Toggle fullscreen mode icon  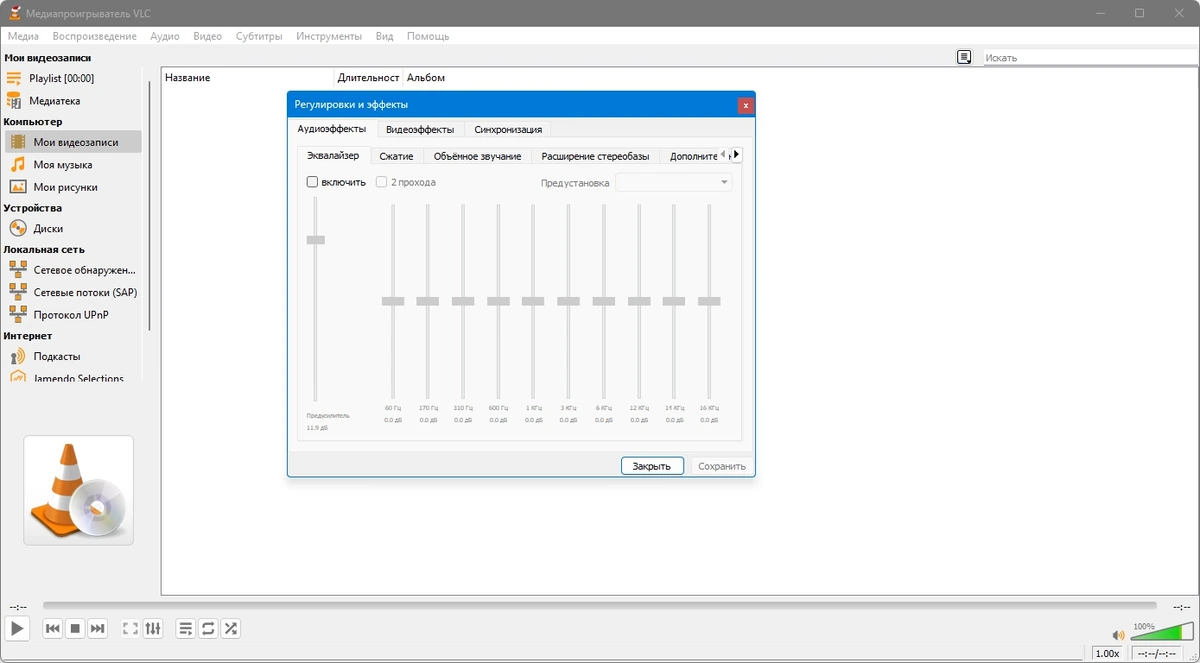130,629
